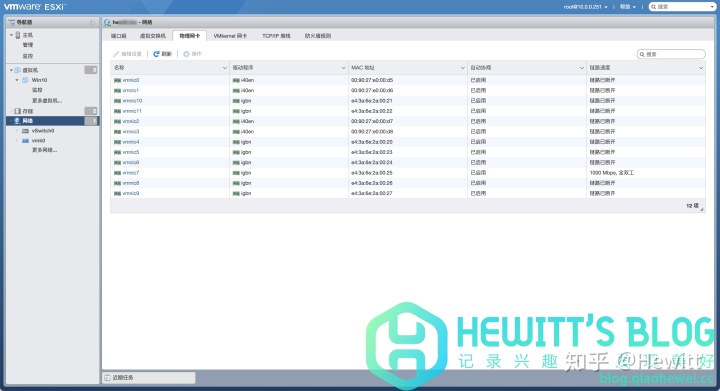Screen dimensions: 720x391
Task: Click the 导航器 navigator panel icon
Action: tap(12, 22)
